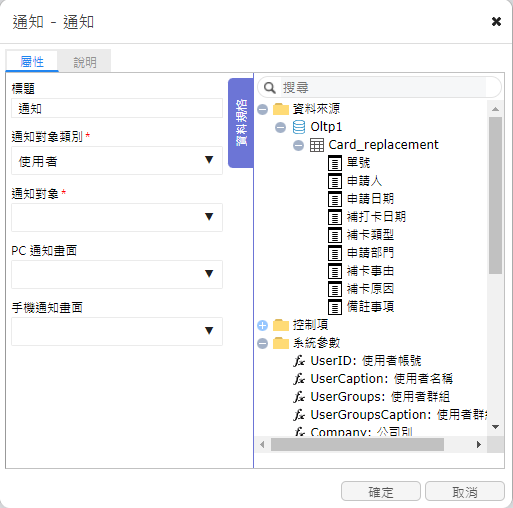Expand the 控制項 folder node
Image resolution: width=513 pixels, height=508 pixels.
click(x=263, y=325)
